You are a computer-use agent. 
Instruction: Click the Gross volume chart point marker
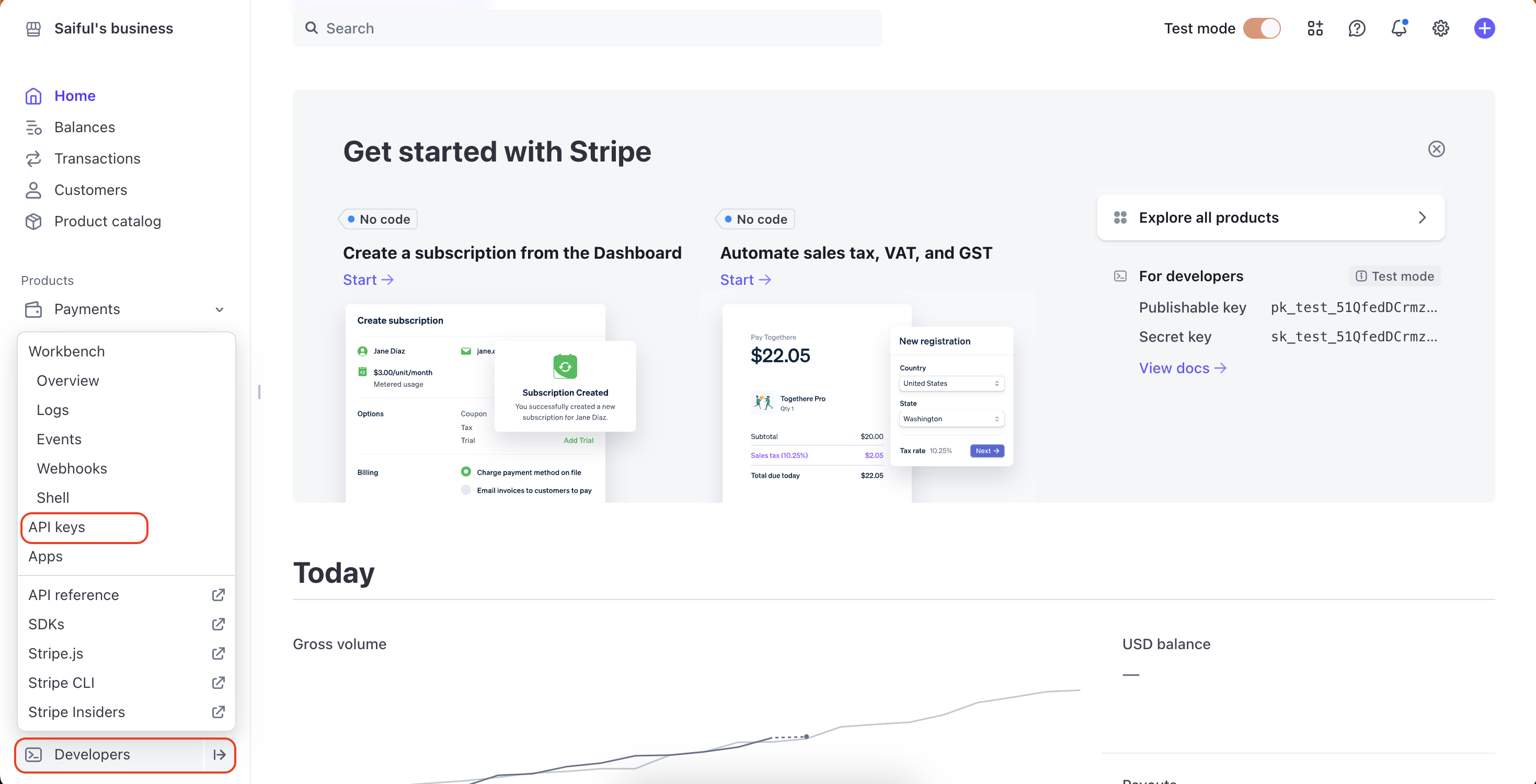(x=806, y=736)
